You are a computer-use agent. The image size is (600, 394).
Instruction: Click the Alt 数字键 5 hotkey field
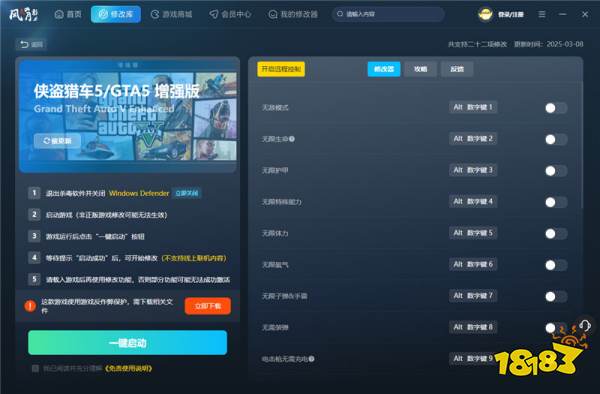pos(473,233)
